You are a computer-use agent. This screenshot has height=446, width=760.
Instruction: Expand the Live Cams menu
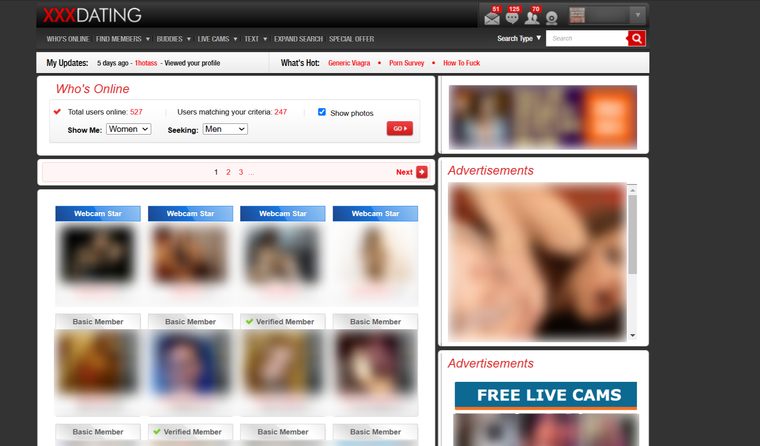[x=217, y=39]
